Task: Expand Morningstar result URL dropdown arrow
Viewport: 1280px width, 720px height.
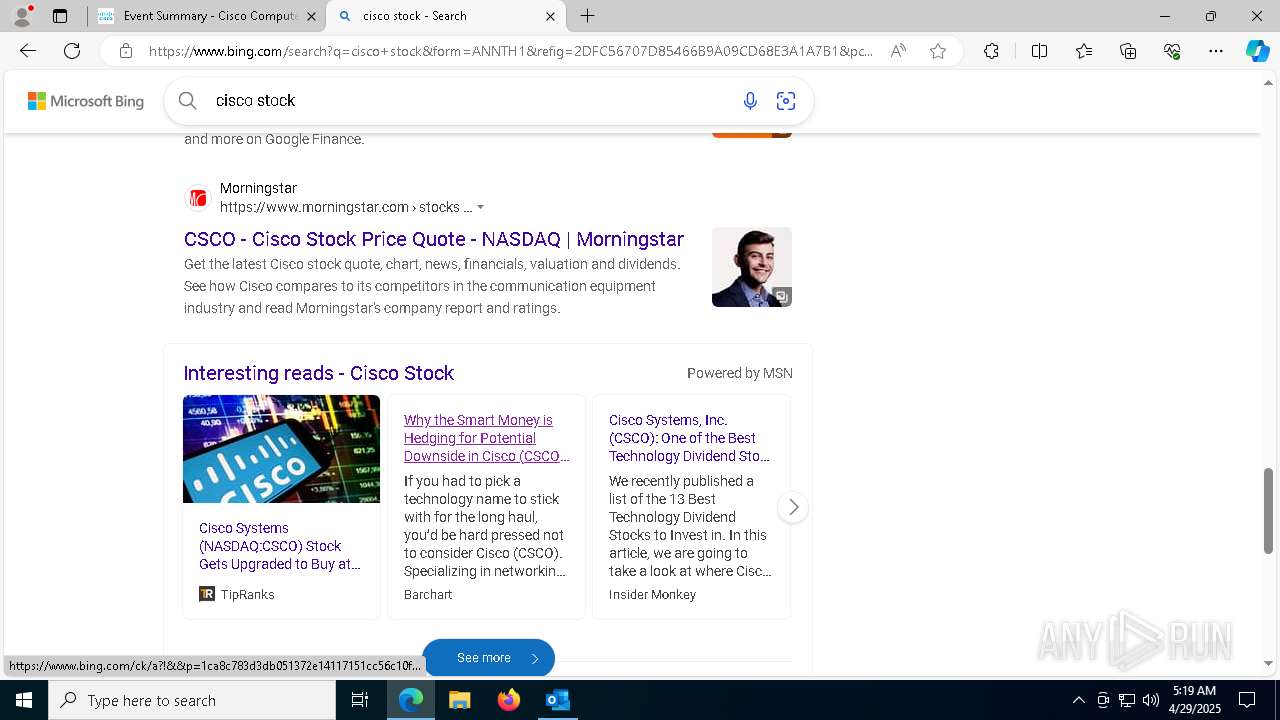Action: [x=481, y=207]
